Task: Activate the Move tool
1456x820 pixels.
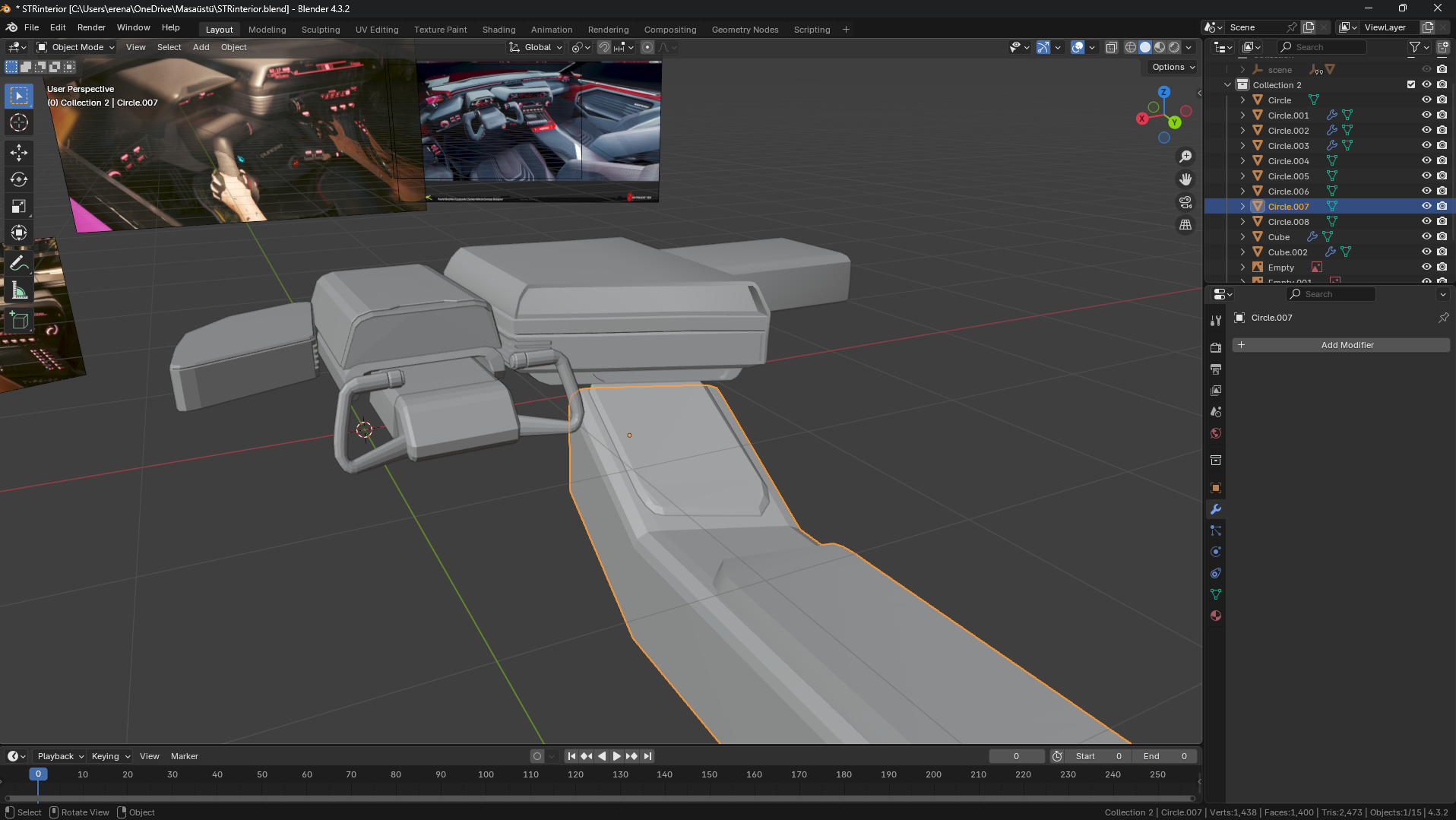Action: 19,153
